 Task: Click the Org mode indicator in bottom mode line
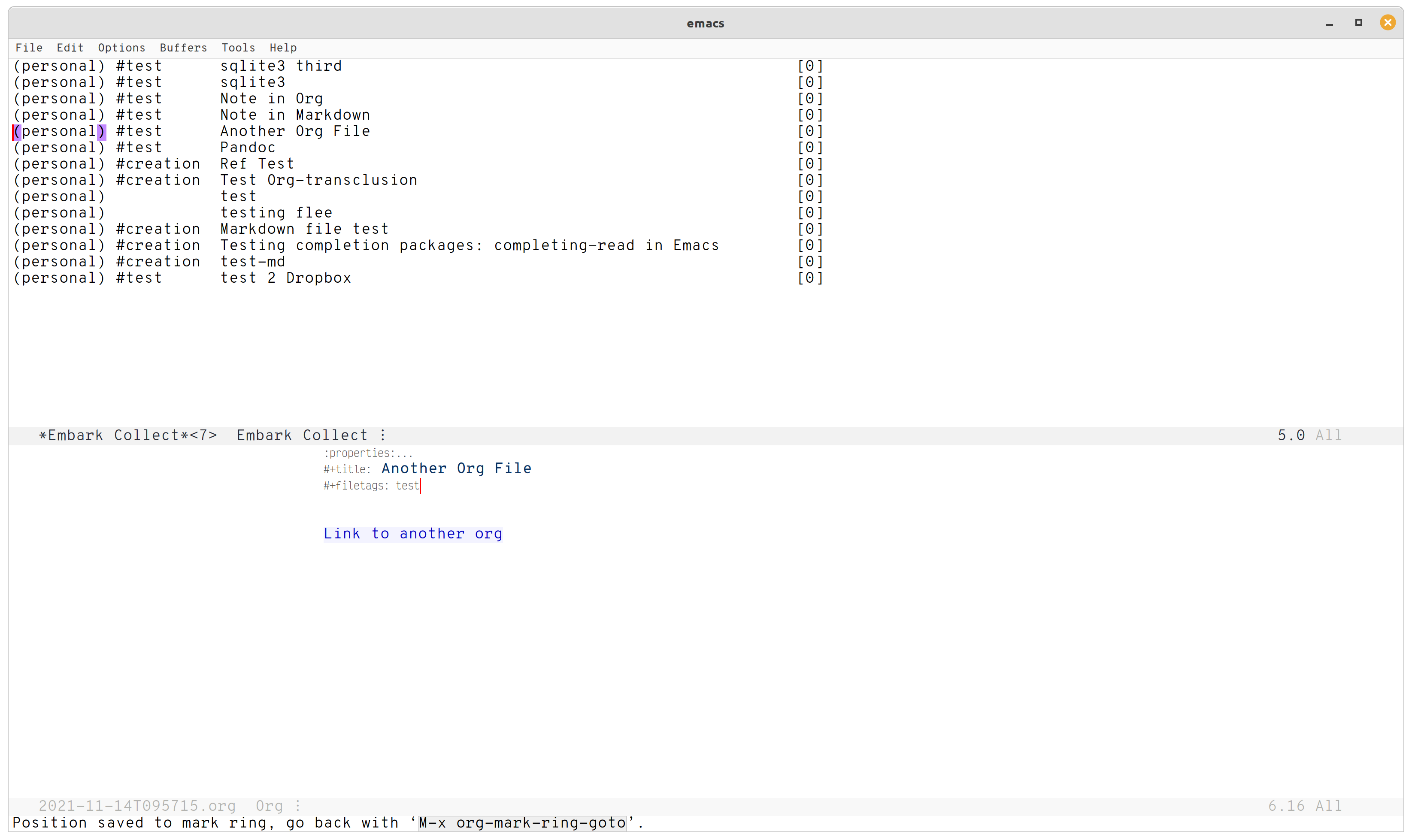[x=269, y=806]
